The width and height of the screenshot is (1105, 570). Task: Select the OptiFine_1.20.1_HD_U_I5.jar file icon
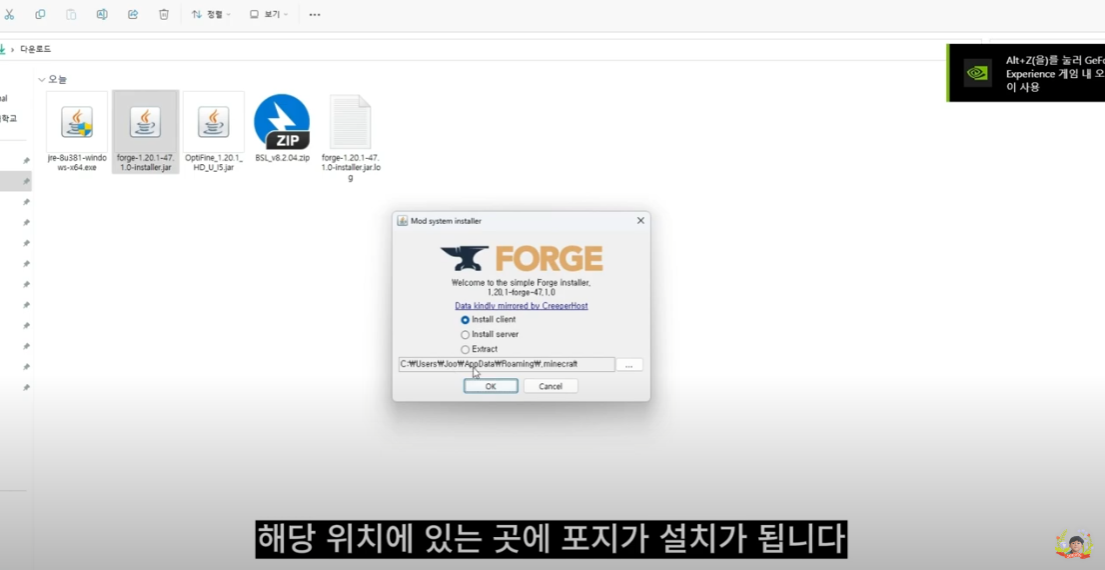click(x=214, y=122)
